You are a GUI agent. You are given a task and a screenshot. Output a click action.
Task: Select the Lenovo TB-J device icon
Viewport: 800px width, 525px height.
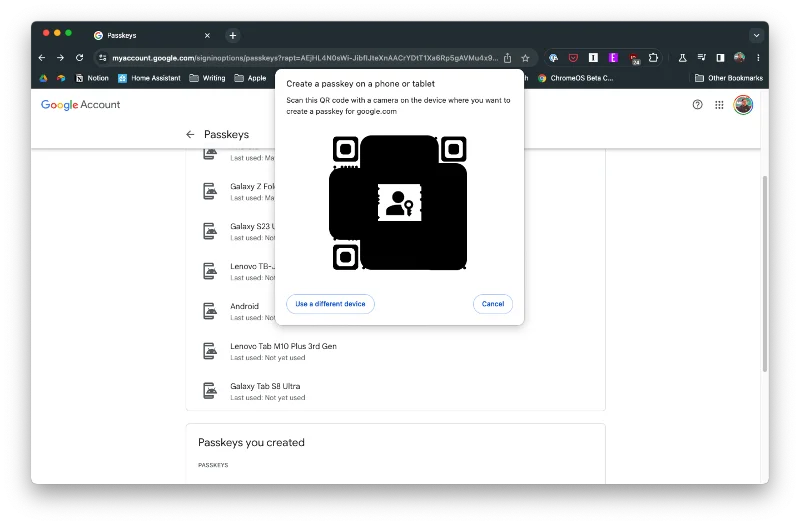tap(210, 271)
